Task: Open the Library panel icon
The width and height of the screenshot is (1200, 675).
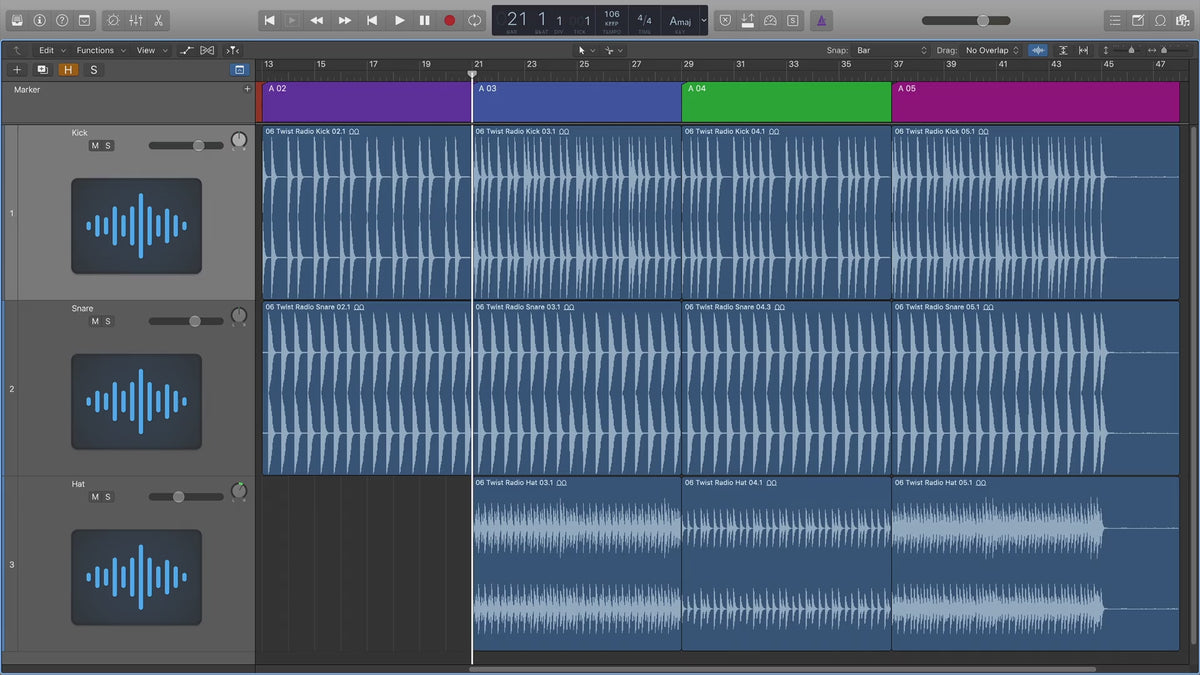Action: (15, 20)
